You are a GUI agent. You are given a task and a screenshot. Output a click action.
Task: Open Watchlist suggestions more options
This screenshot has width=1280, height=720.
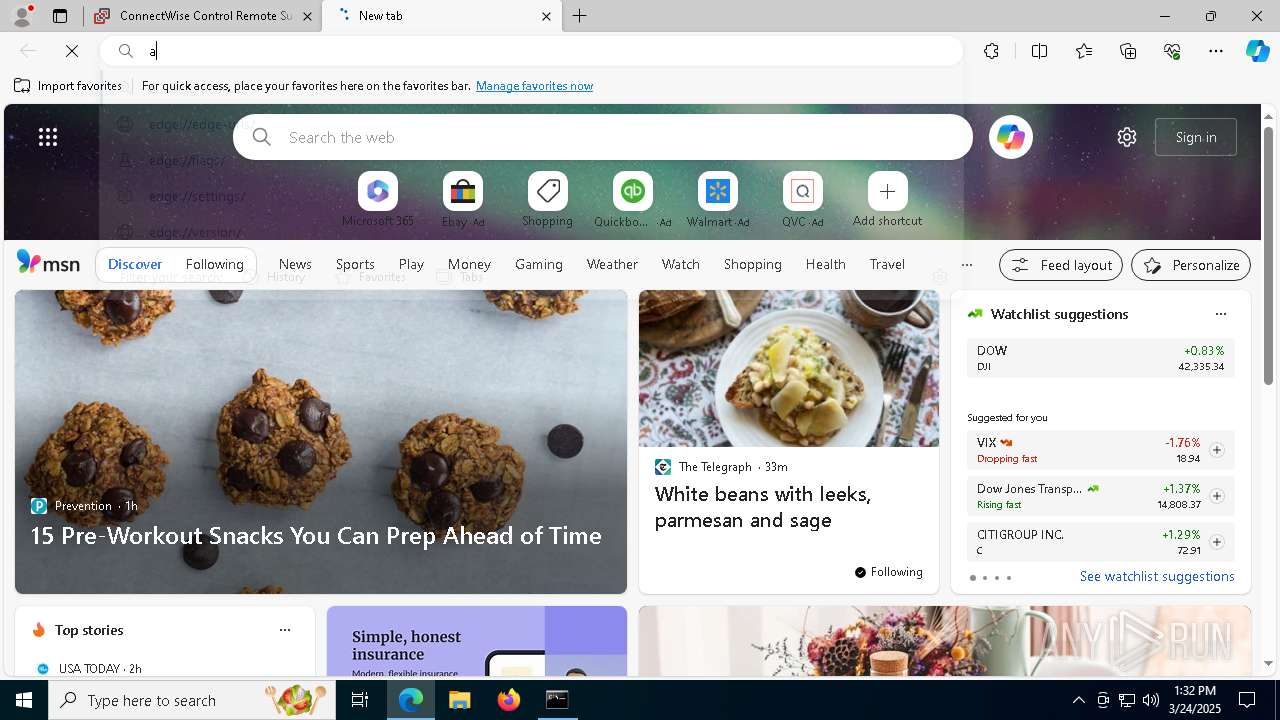coord(1220,314)
